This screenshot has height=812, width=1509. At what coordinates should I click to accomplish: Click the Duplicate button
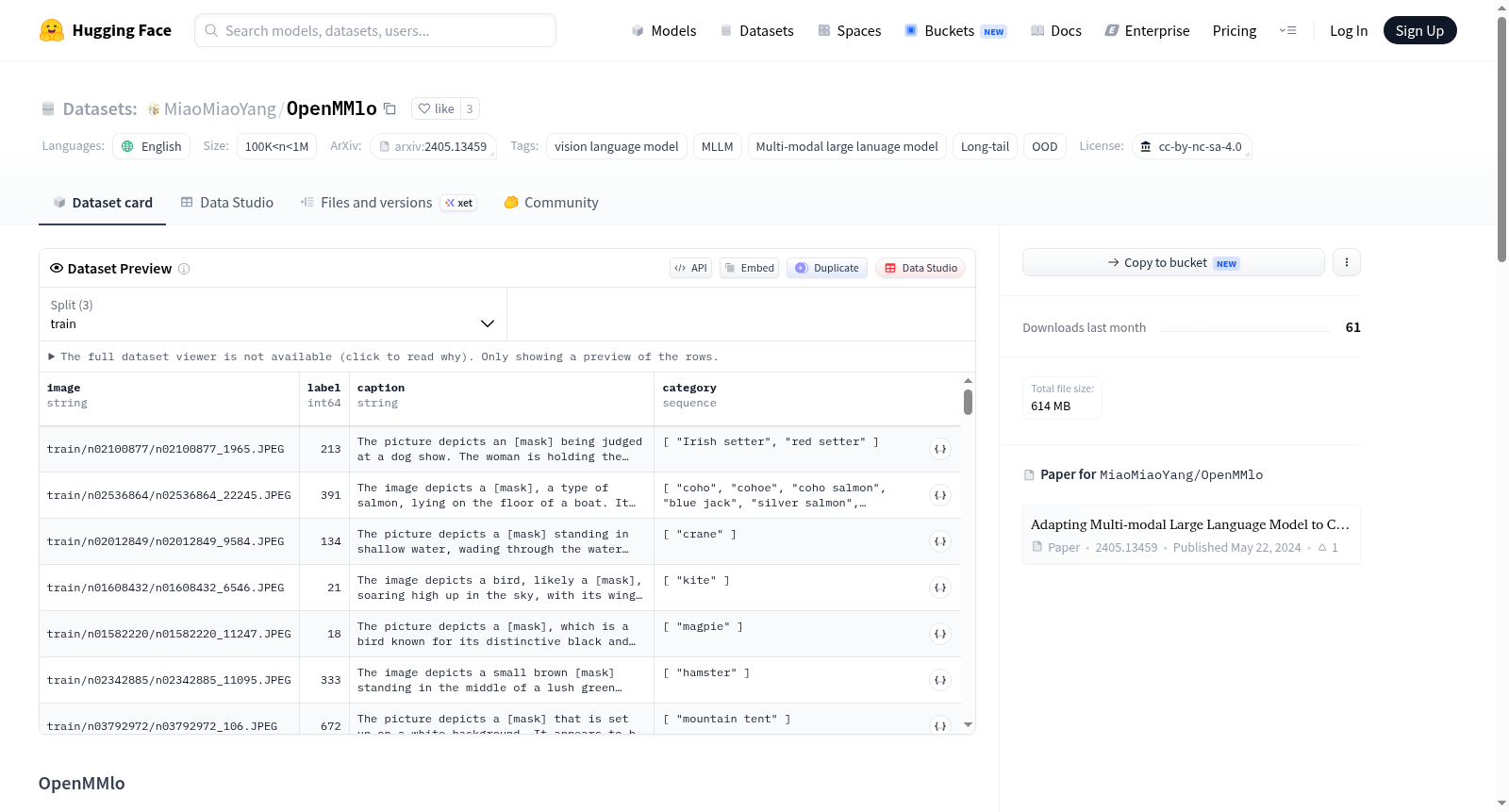(x=827, y=268)
